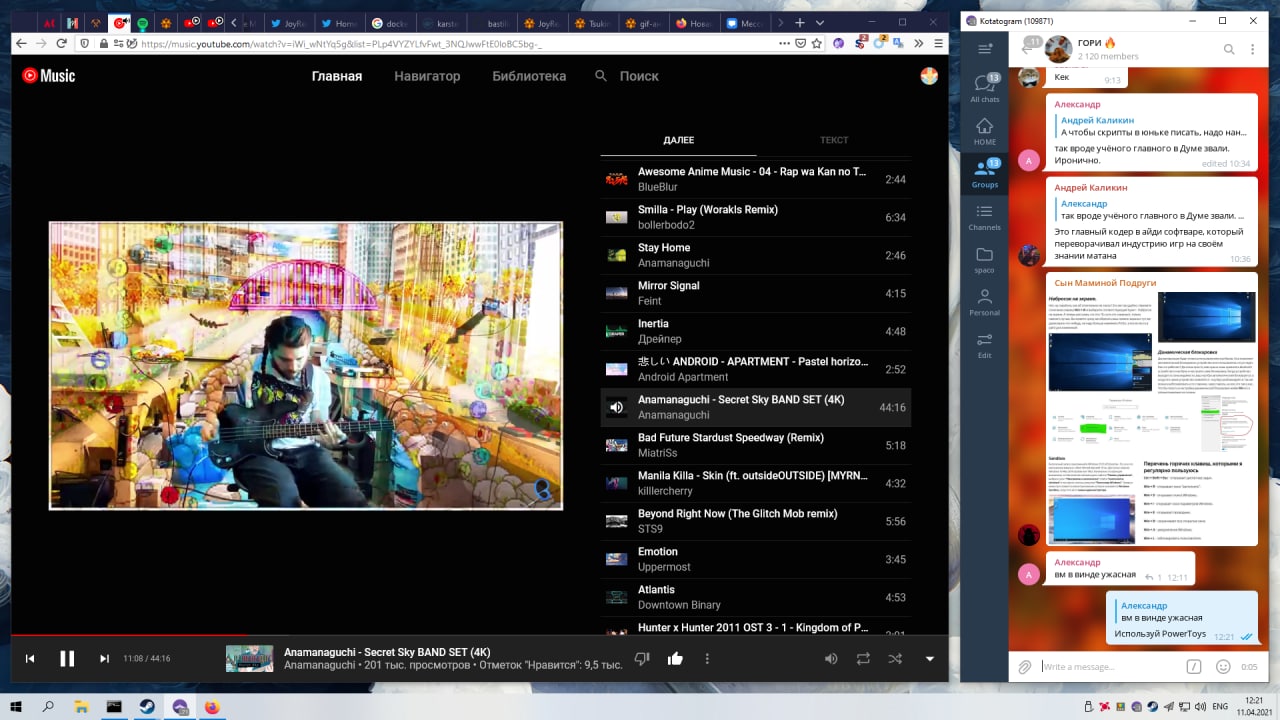1280x720 pixels.
Task: Click the Smilla track thumbnail in the queue
Action: (x=617, y=217)
